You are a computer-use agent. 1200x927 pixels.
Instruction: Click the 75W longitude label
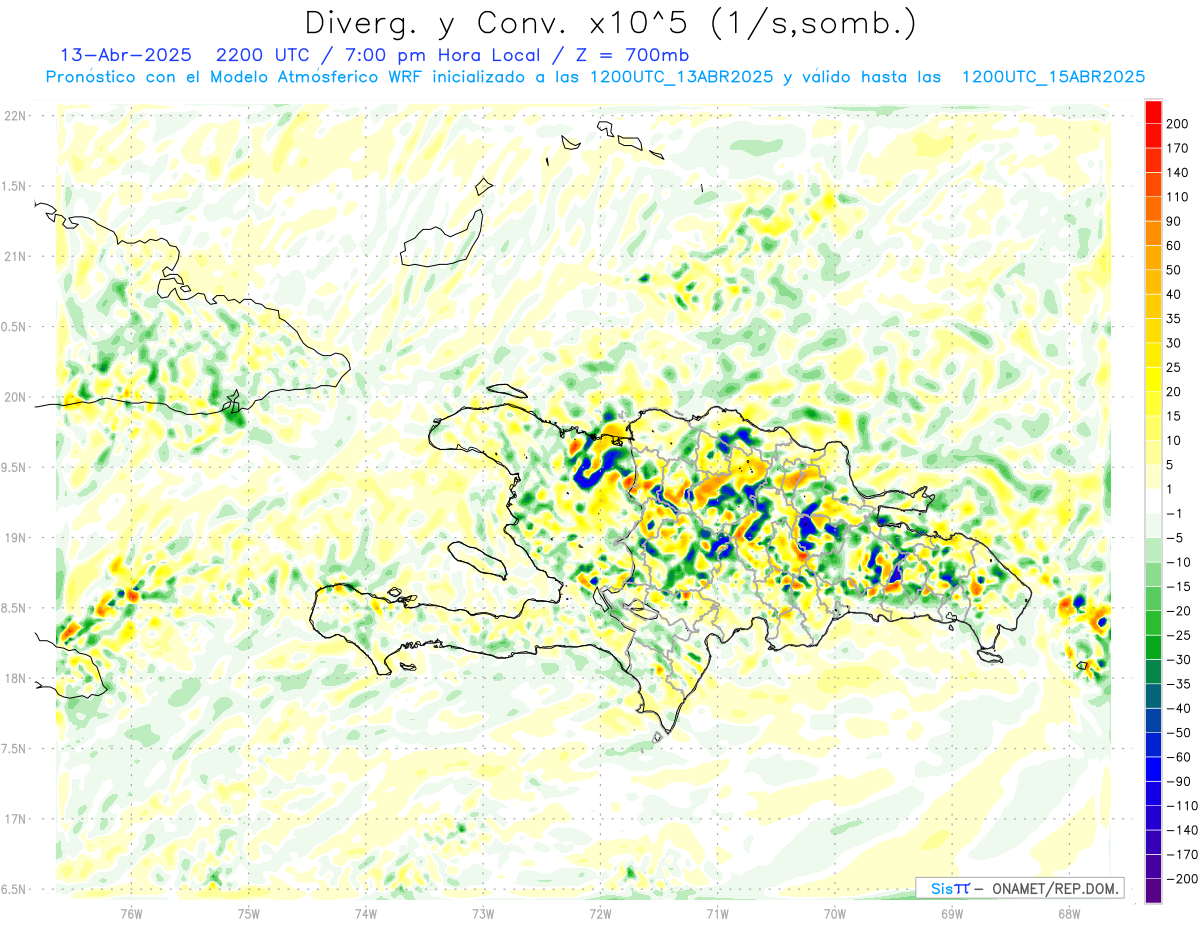pos(249,914)
